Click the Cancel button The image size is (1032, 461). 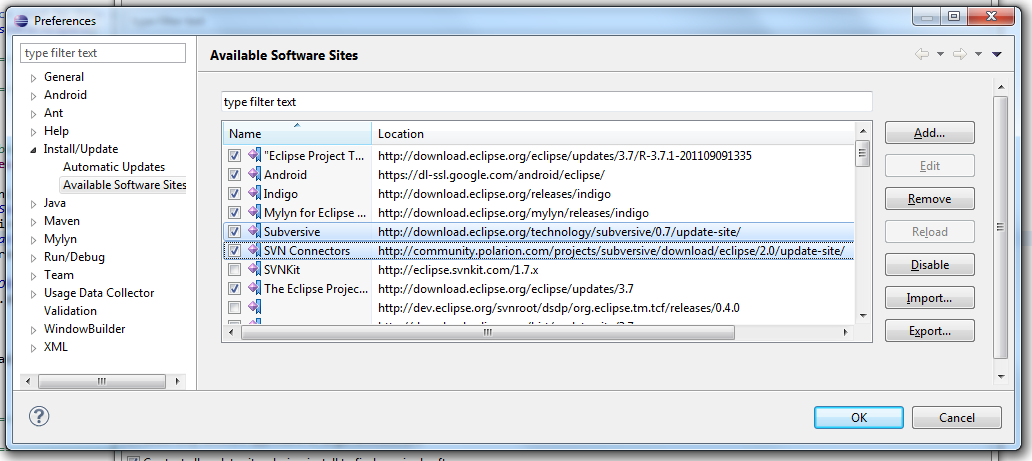tap(956, 418)
